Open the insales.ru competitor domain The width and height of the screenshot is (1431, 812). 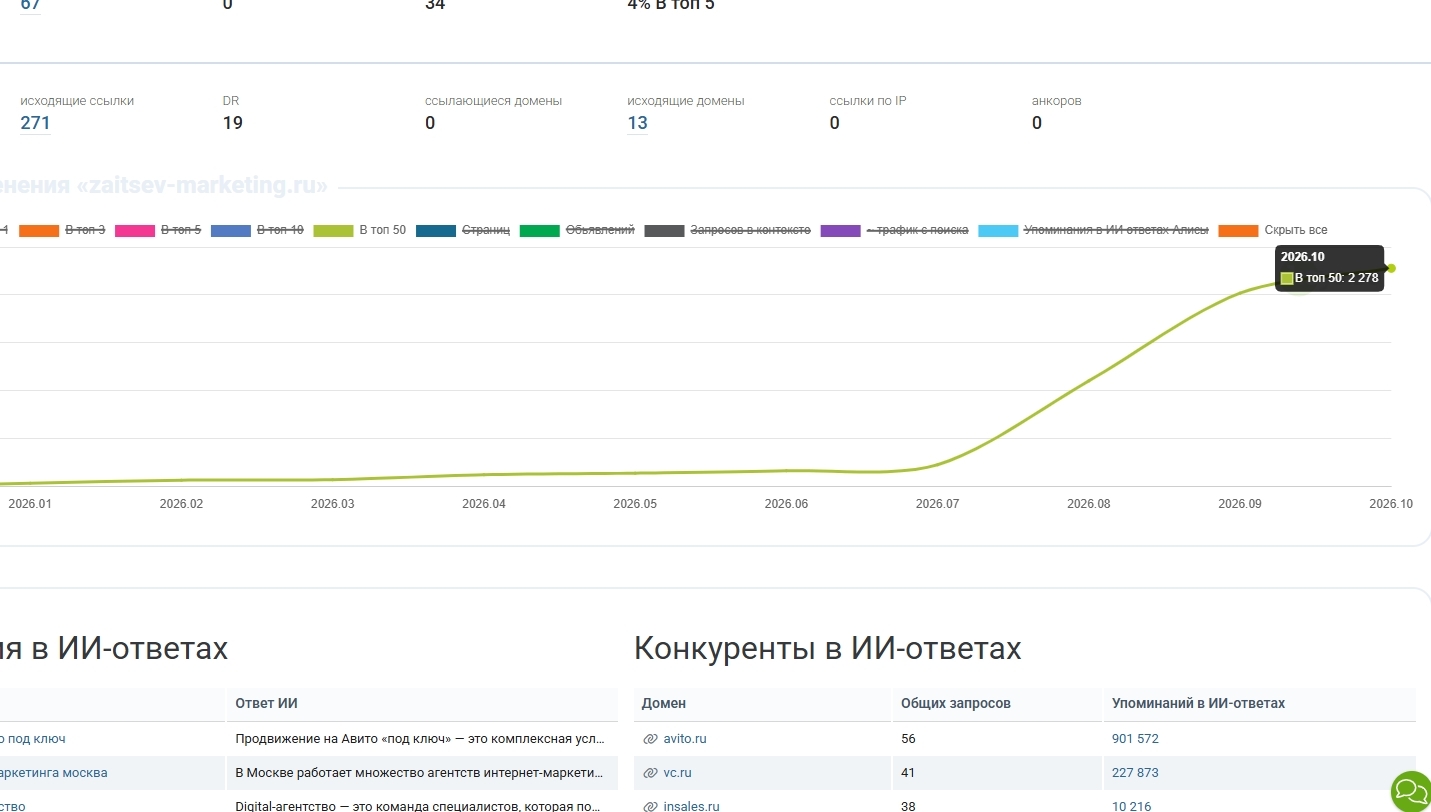(691, 806)
